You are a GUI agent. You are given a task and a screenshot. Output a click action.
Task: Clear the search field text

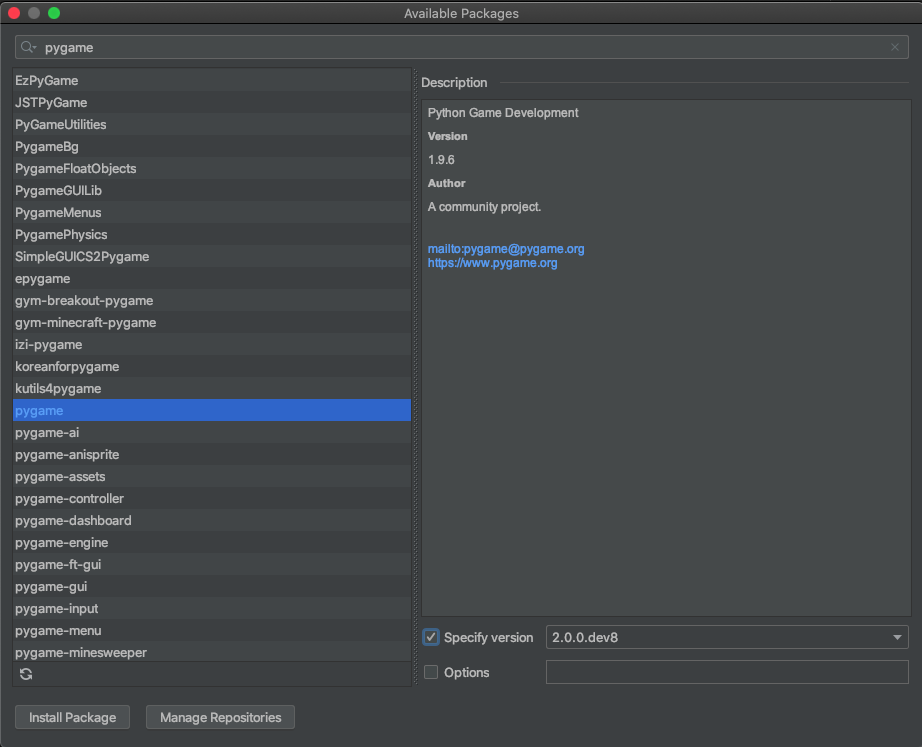[895, 47]
